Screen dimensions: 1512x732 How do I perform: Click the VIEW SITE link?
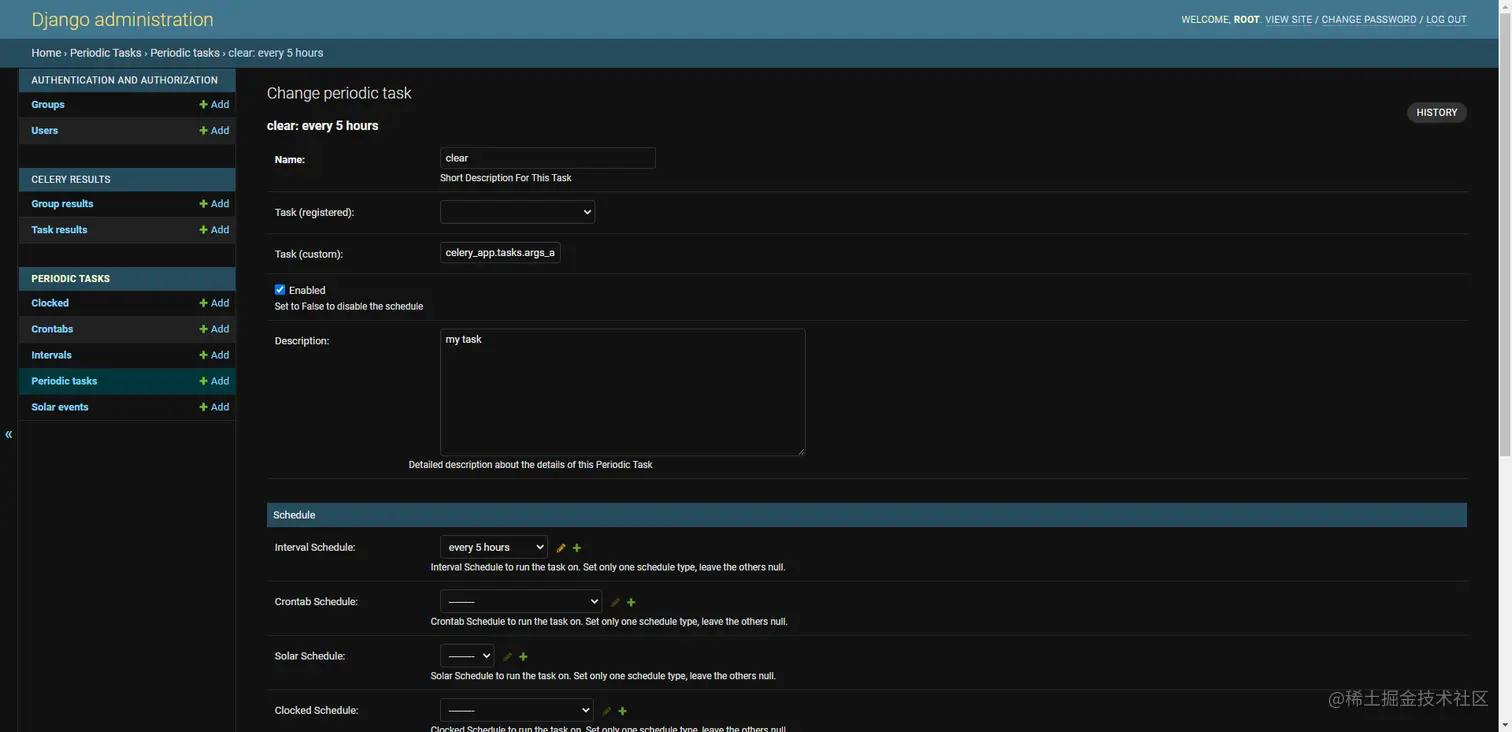1289,20
